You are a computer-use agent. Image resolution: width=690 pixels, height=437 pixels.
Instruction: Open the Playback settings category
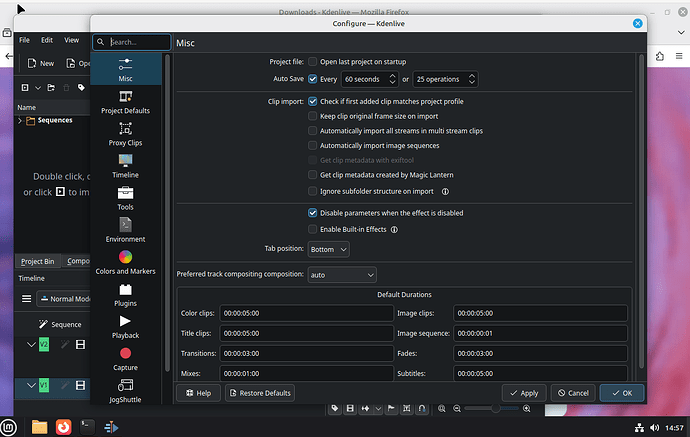[125, 326]
